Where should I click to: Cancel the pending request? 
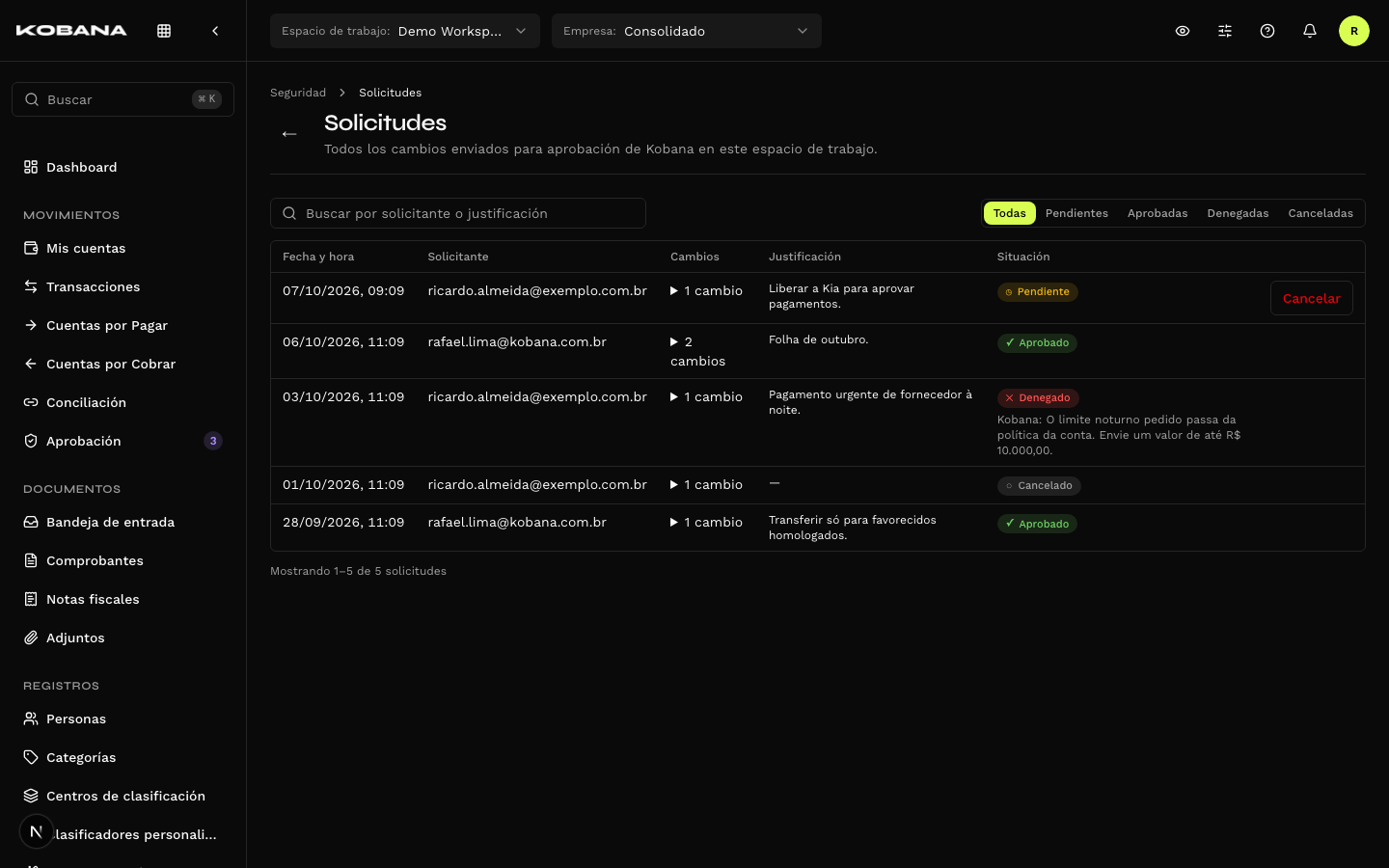click(x=1312, y=298)
